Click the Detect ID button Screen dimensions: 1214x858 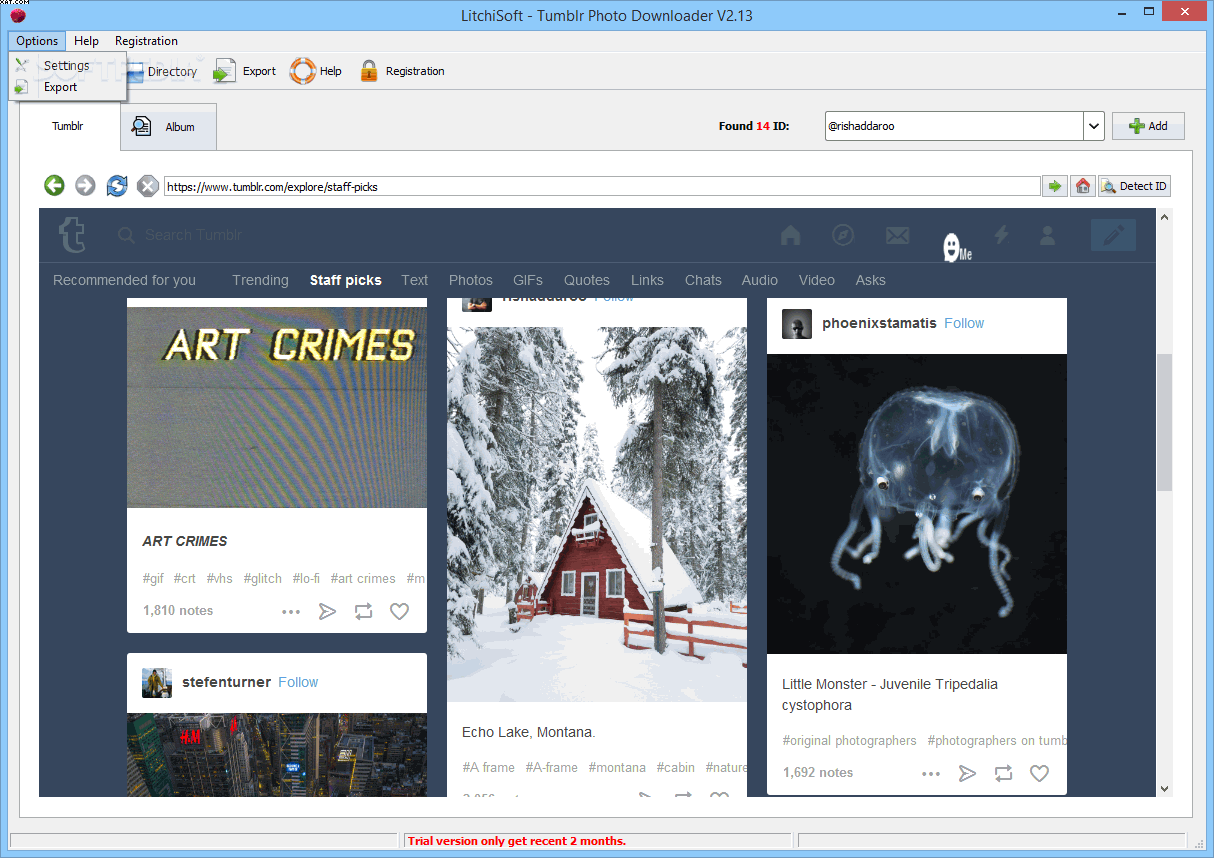[1134, 186]
